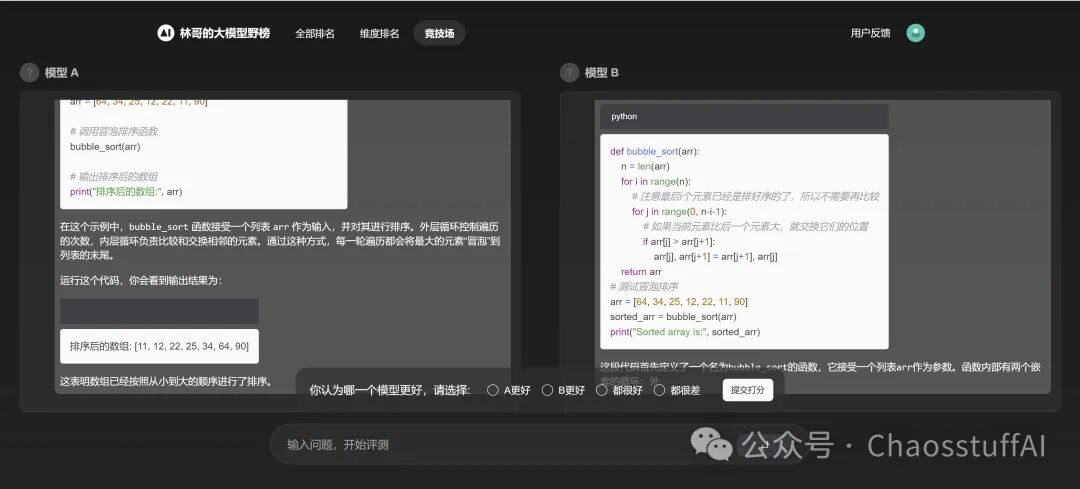Click the def bubble_sort(arr): line in Model B

[x=654, y=152]
